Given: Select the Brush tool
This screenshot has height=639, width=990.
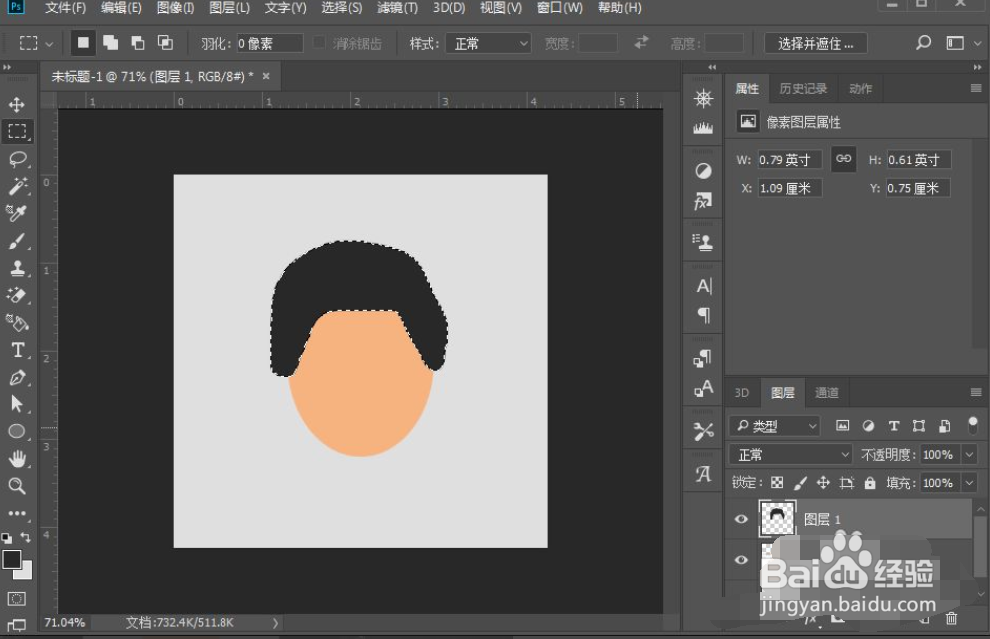Looking at the screenshot, I should coord(17,241).
